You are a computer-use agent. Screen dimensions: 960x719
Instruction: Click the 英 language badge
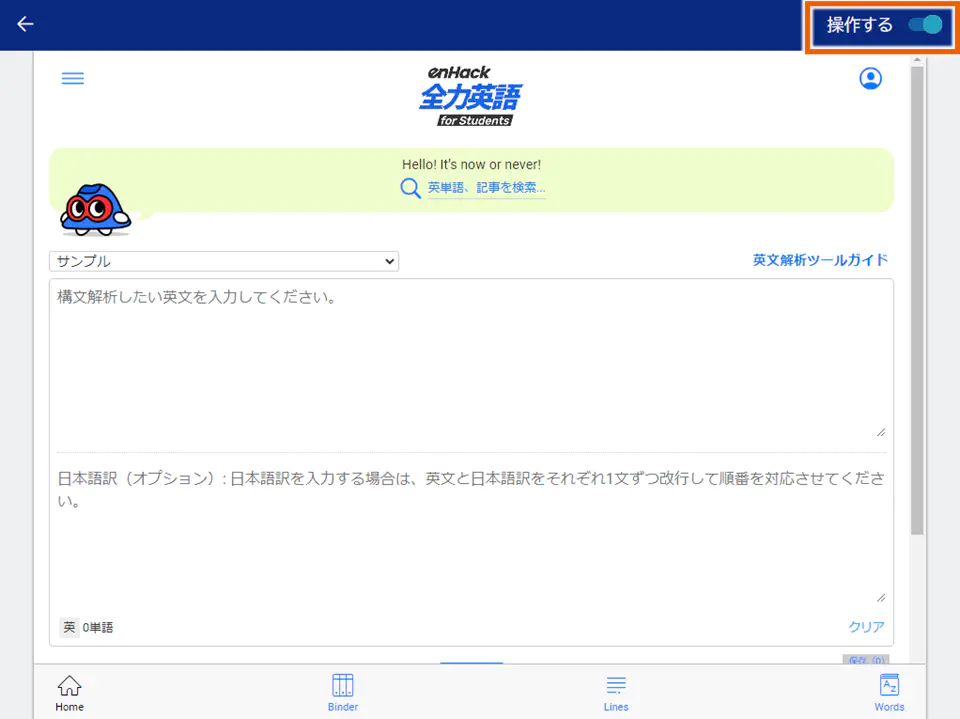68,627
